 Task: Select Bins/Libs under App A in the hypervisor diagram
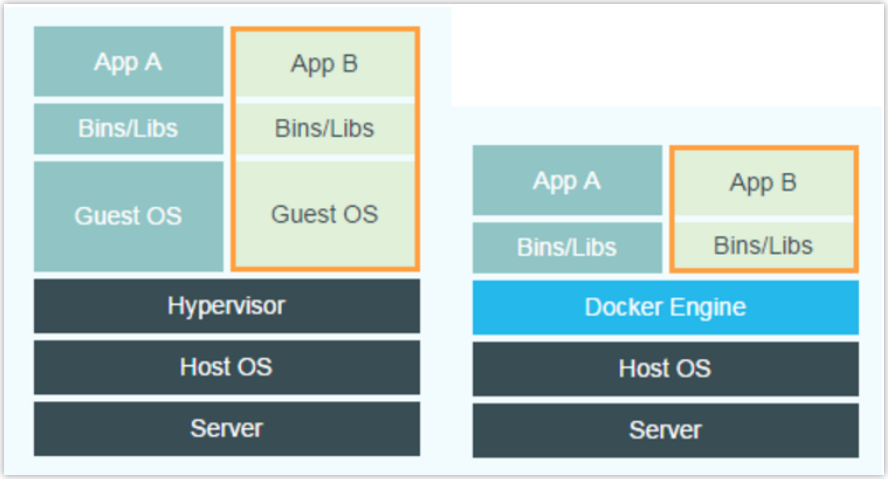129,129
